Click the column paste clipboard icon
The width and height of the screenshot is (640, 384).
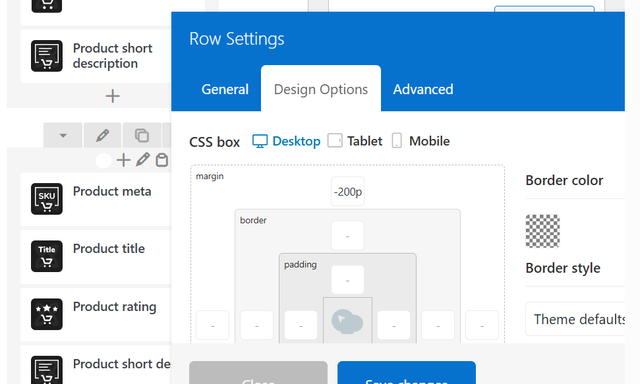162,160
